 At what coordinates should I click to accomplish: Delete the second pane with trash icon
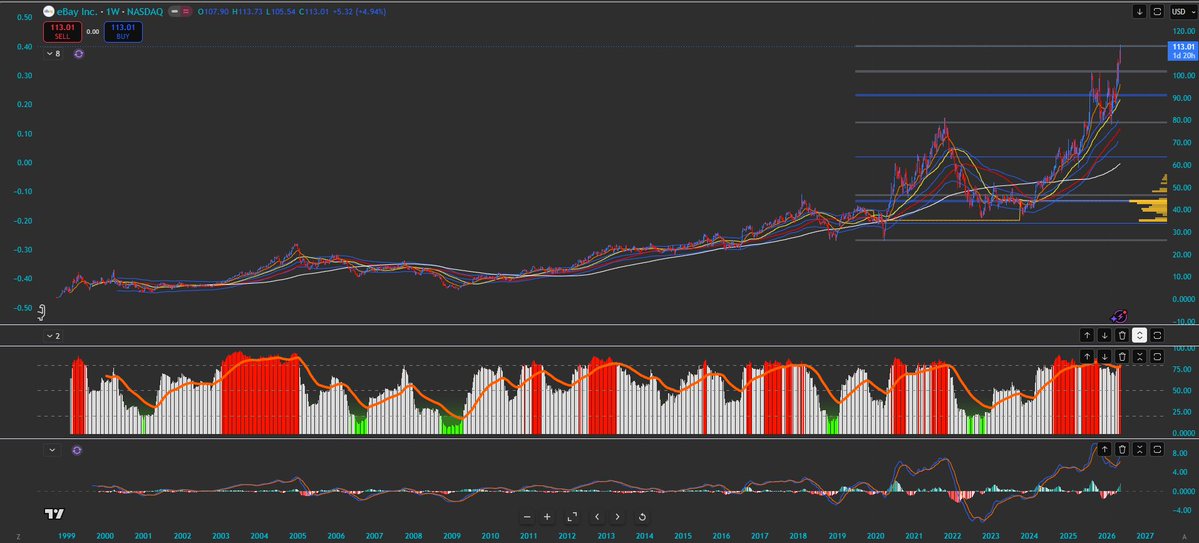[x=1122, y=335]
